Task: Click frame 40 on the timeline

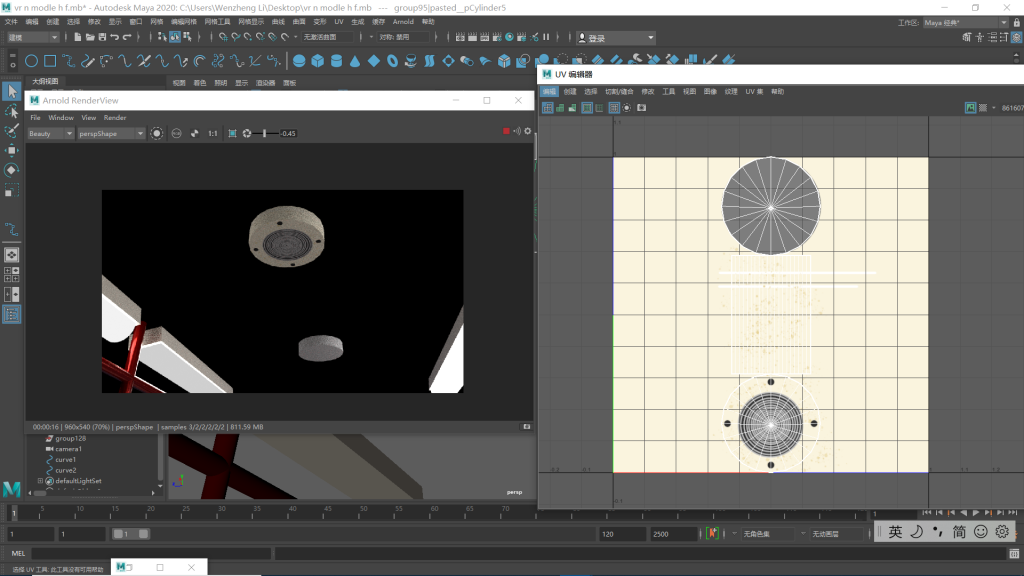Action: [x=293, y=513]
